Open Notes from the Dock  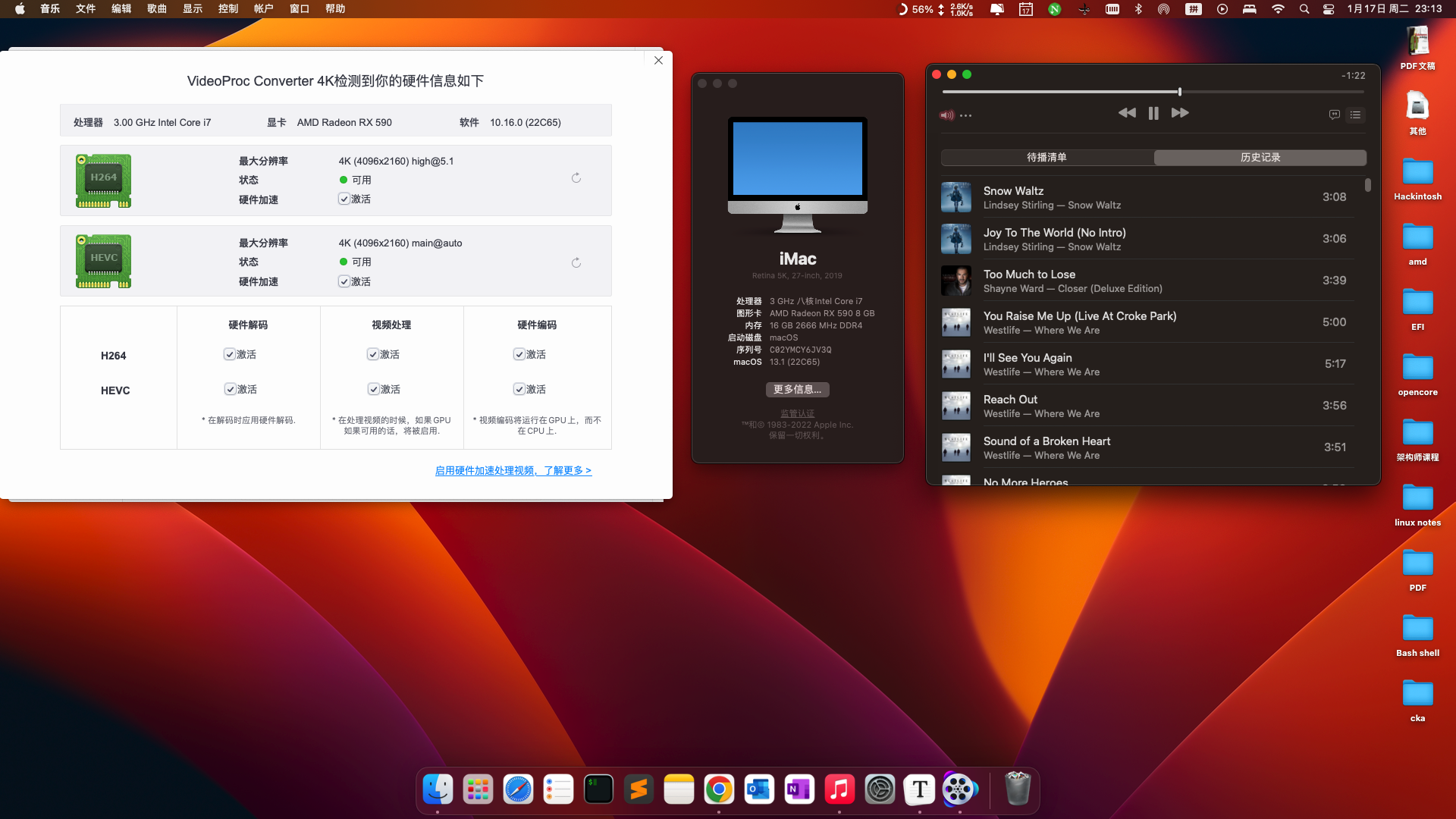pyautogui.click(x=679, y=789)
